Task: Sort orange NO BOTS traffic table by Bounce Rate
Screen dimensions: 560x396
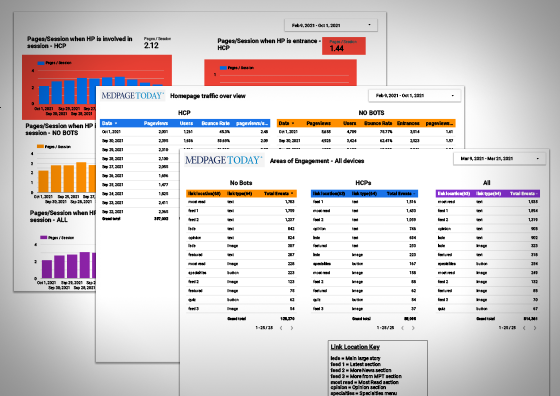Action: (378, 123)
